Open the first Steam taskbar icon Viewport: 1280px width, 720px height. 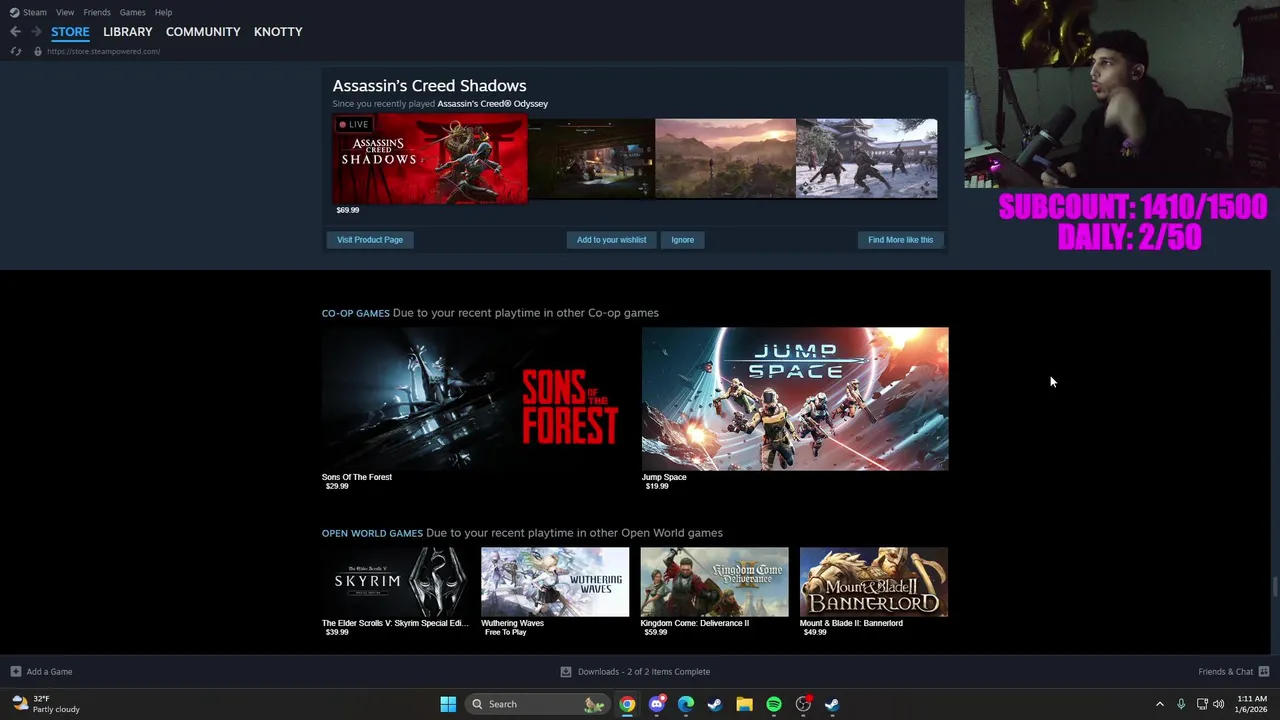(x=715, y=704)
